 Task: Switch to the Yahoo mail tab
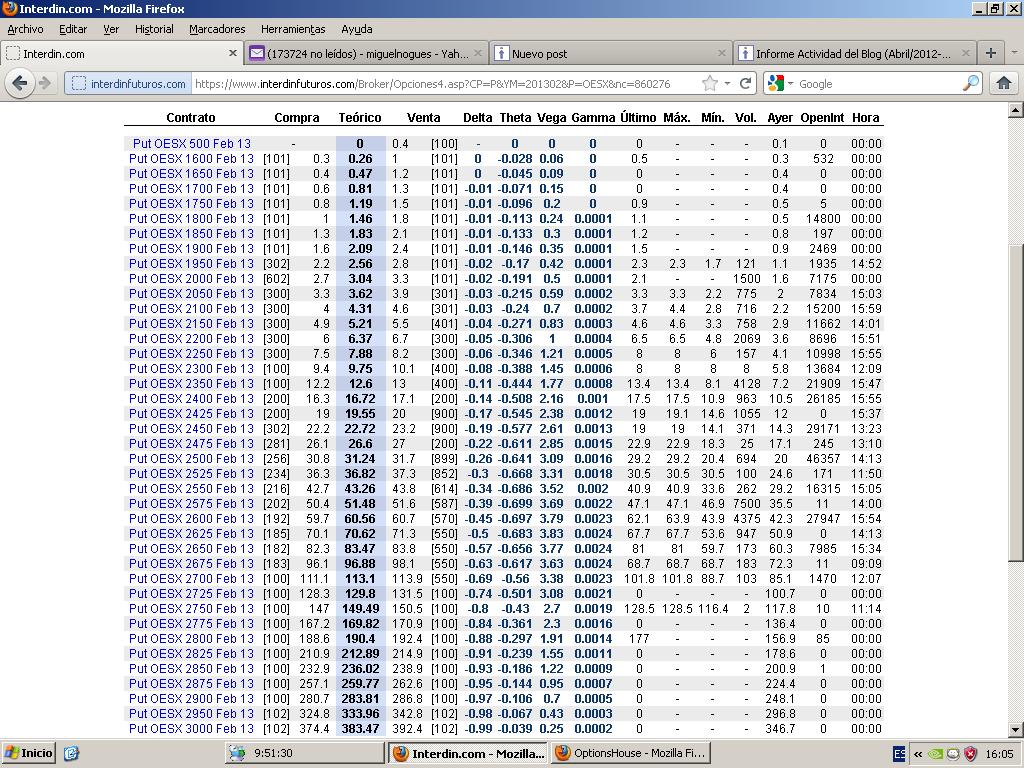pos(360,53)
